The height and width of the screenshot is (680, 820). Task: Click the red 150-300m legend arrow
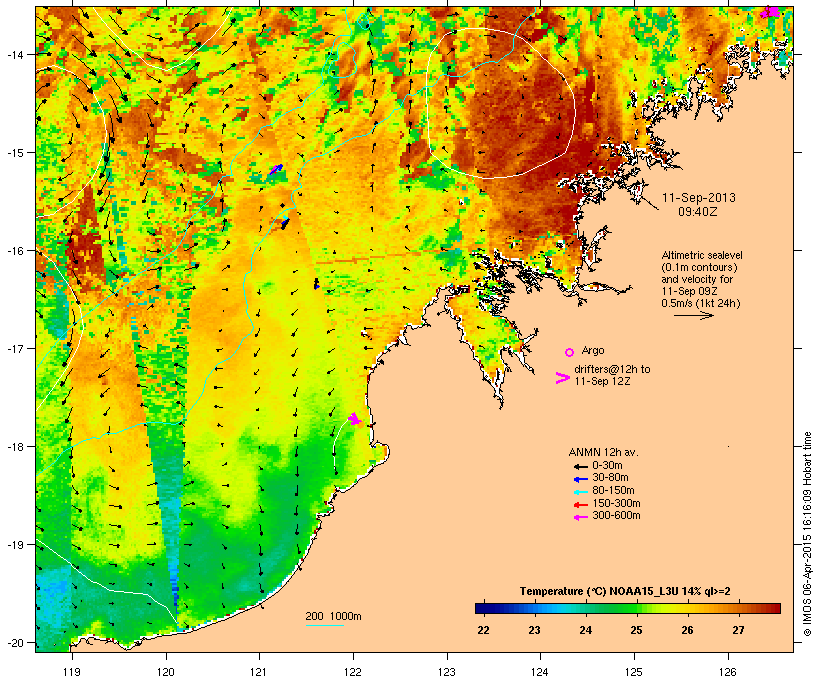(580, 504)
